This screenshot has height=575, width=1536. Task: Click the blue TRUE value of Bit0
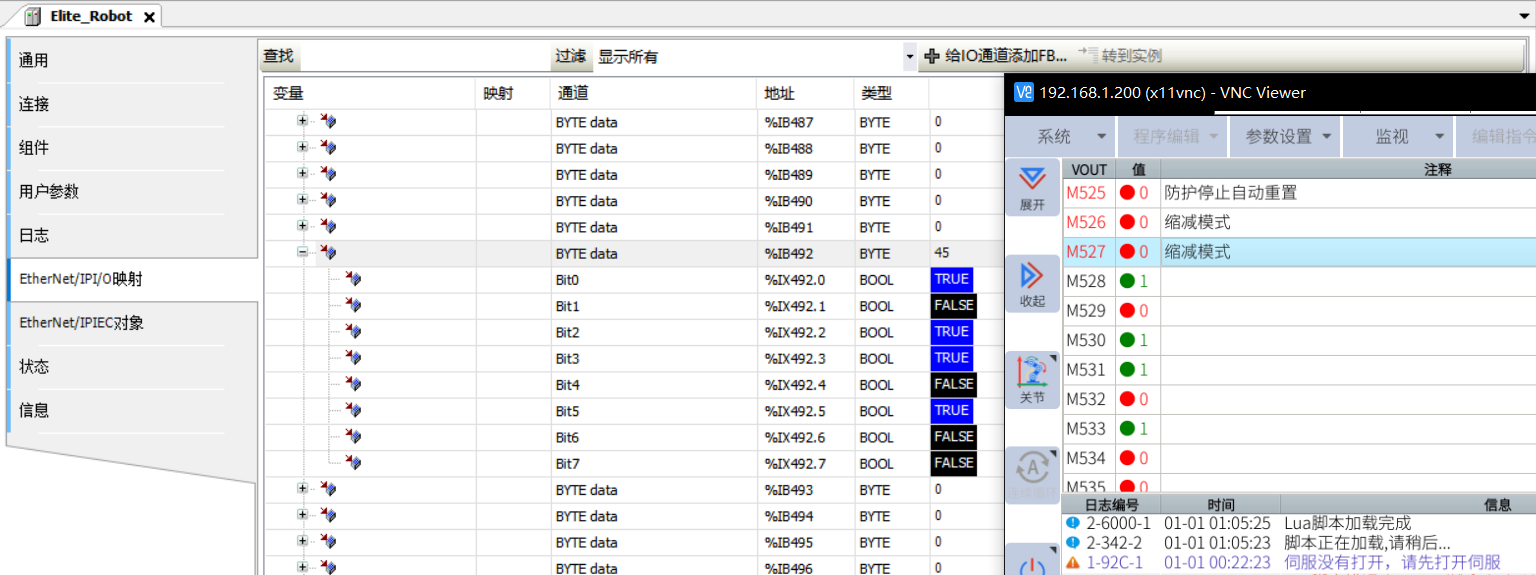click(951, 280)
